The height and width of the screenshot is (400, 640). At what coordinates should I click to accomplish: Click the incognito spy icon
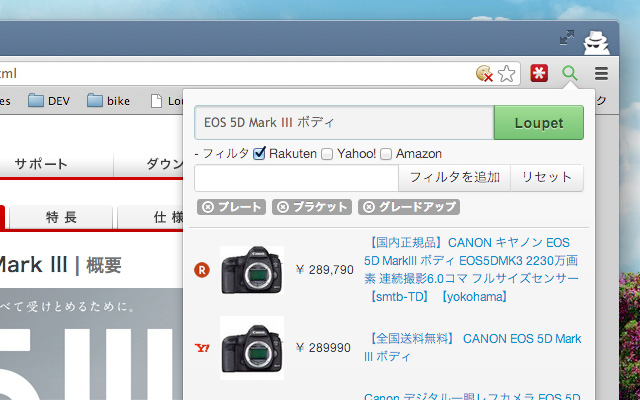point(596,42)
